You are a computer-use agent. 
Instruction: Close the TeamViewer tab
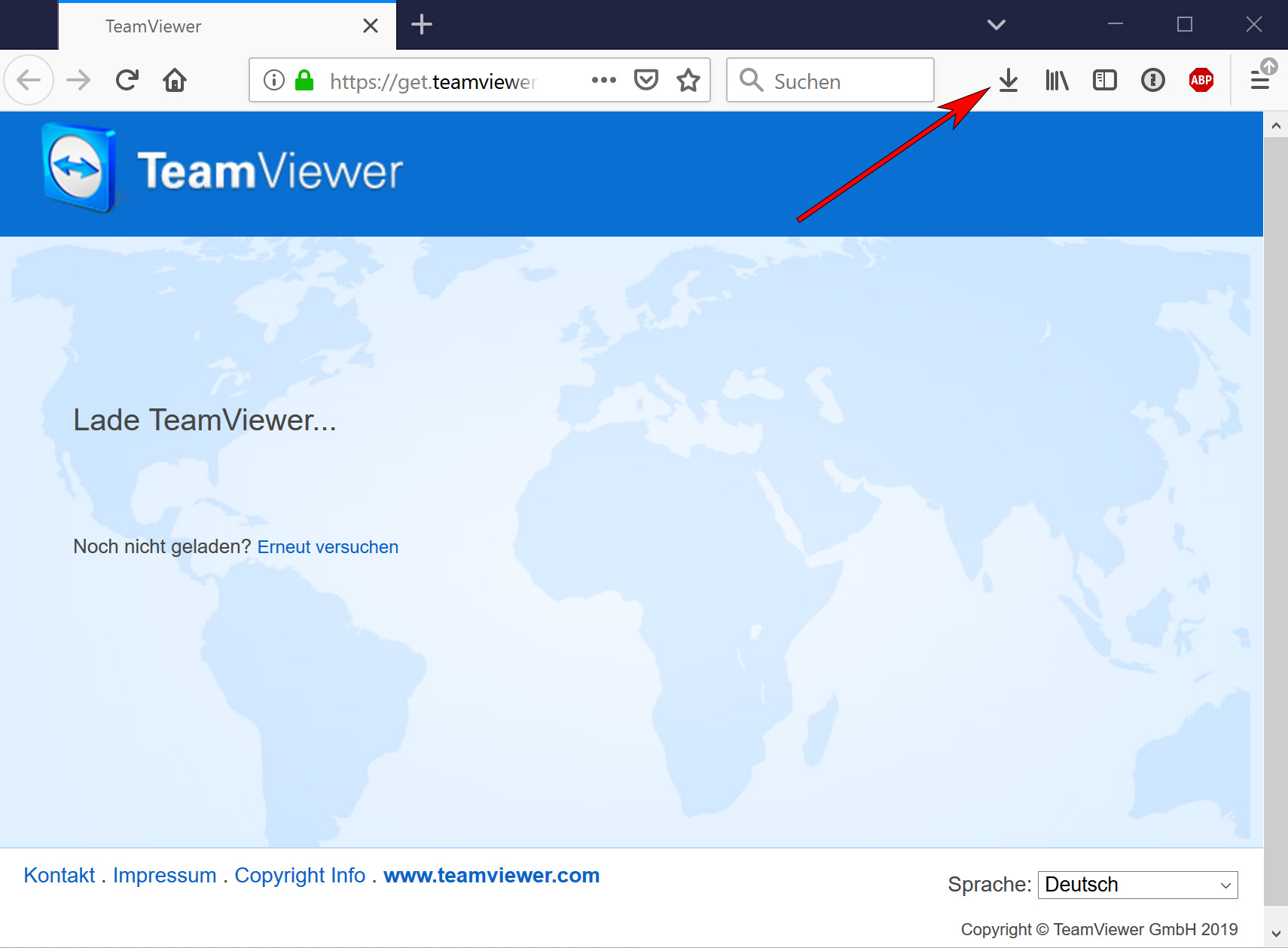371,26
